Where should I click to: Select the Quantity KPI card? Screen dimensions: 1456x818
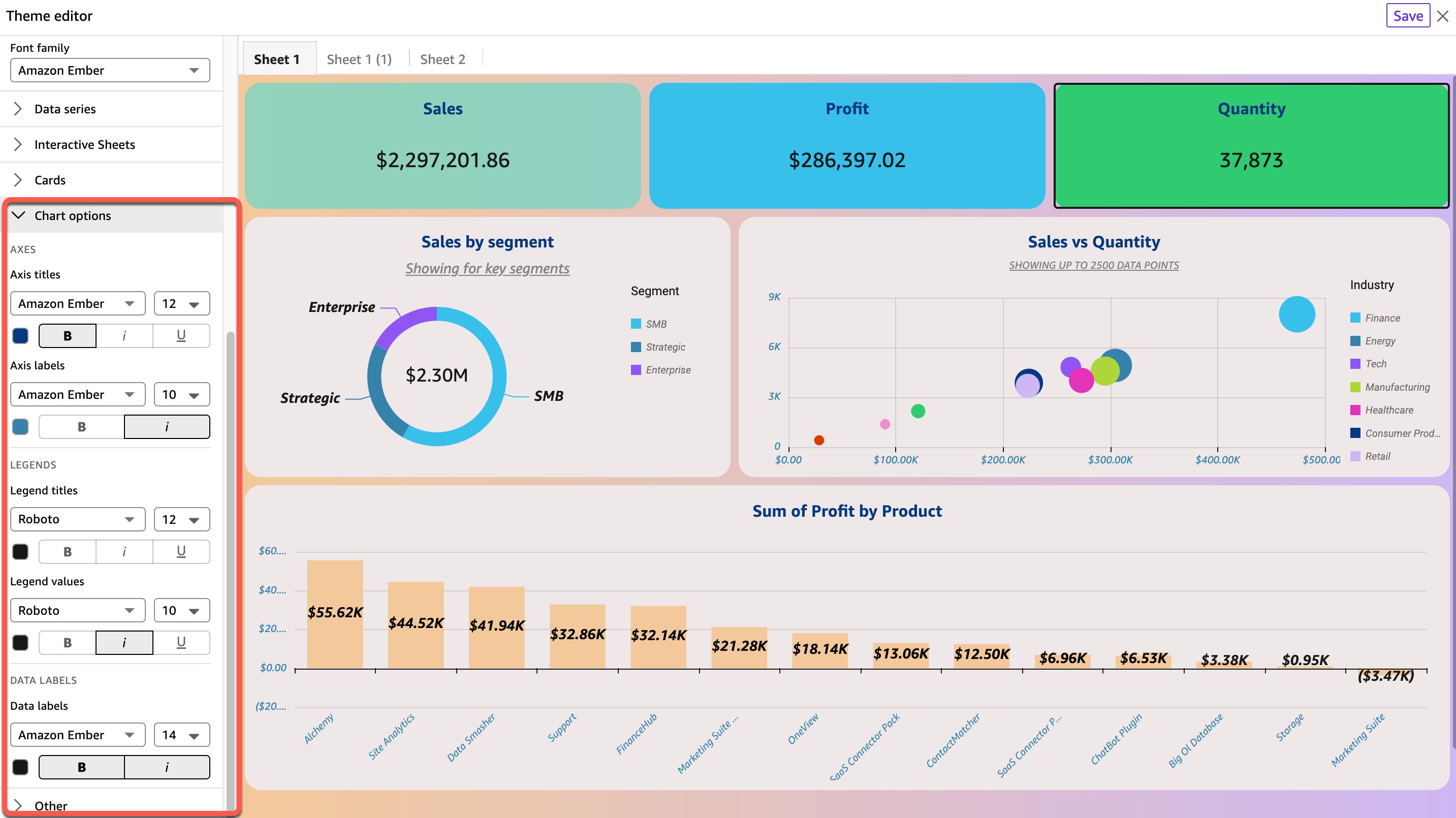1251,146
